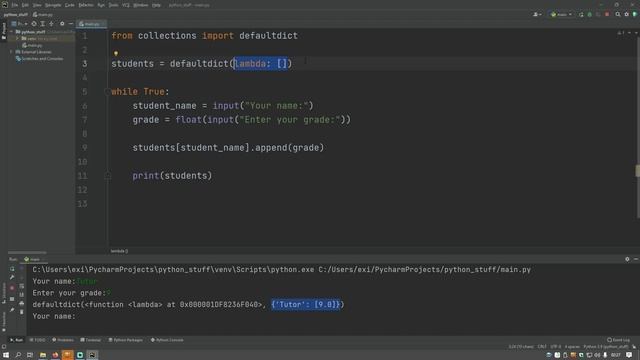Collapse the python_stuff project root
The width and height of the screenshot is (640, 360).
click(12, 32)
